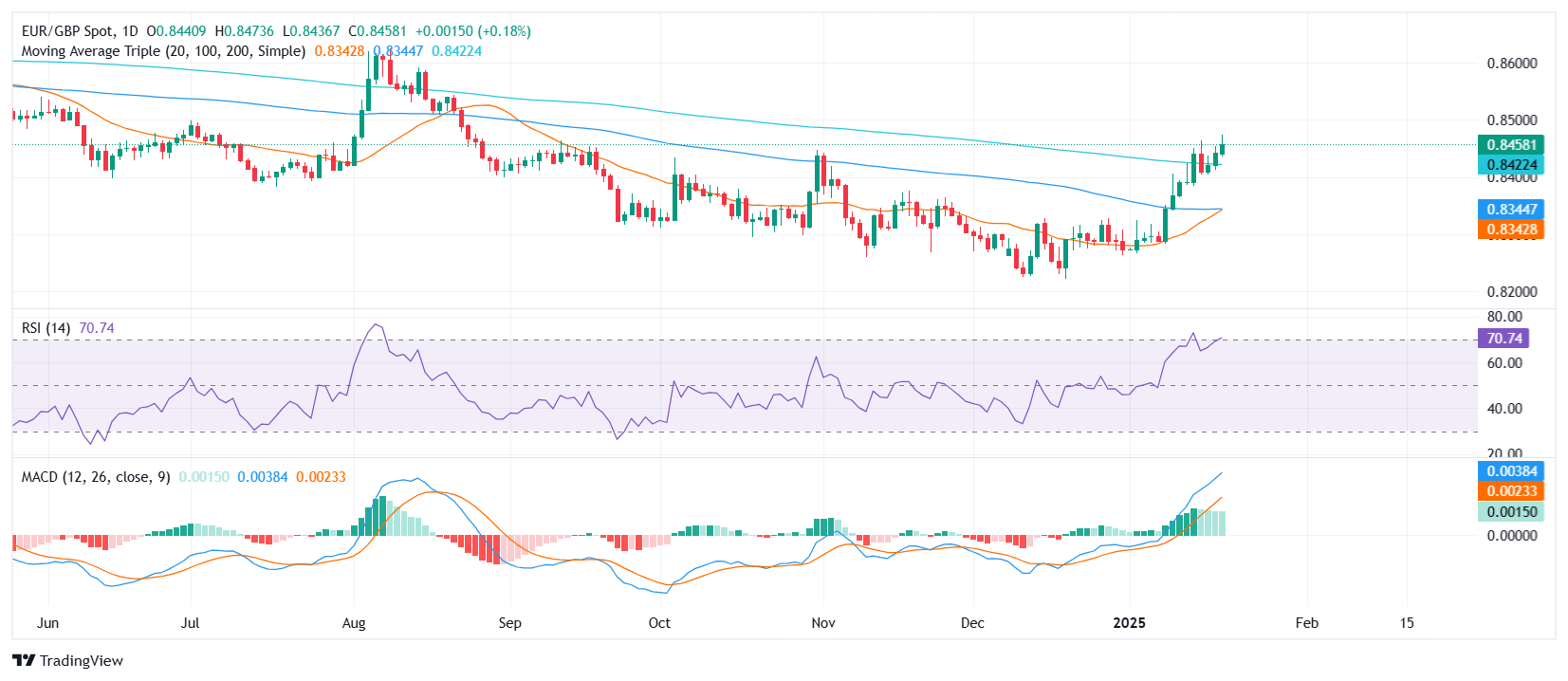Click the TradingView logo icon
The image size is (1568, 681).
click(24, 661)
